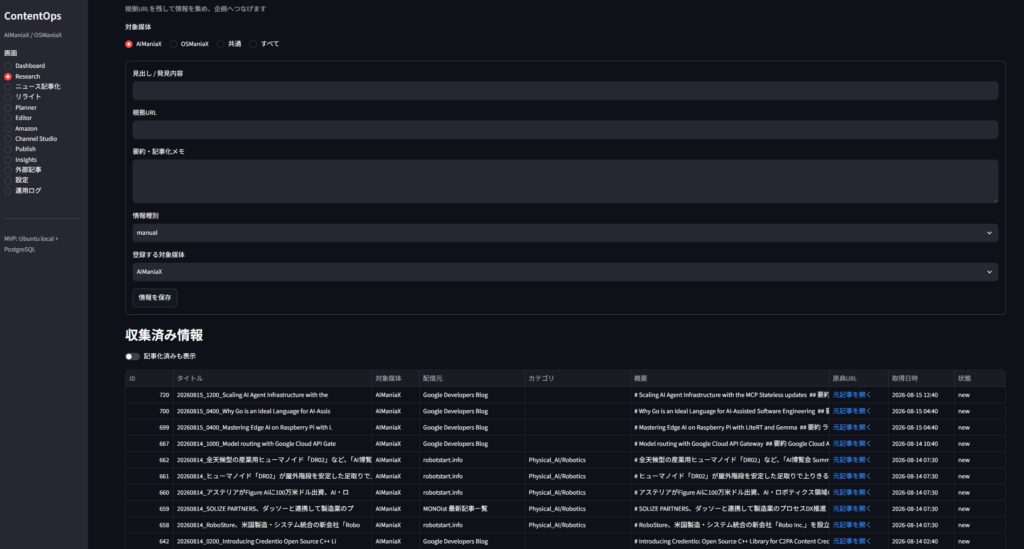Click the 対象媒体 column header in table
The width and height of the screenshot is (1024, 549).
pyautogui.click(x=395, y=379)
